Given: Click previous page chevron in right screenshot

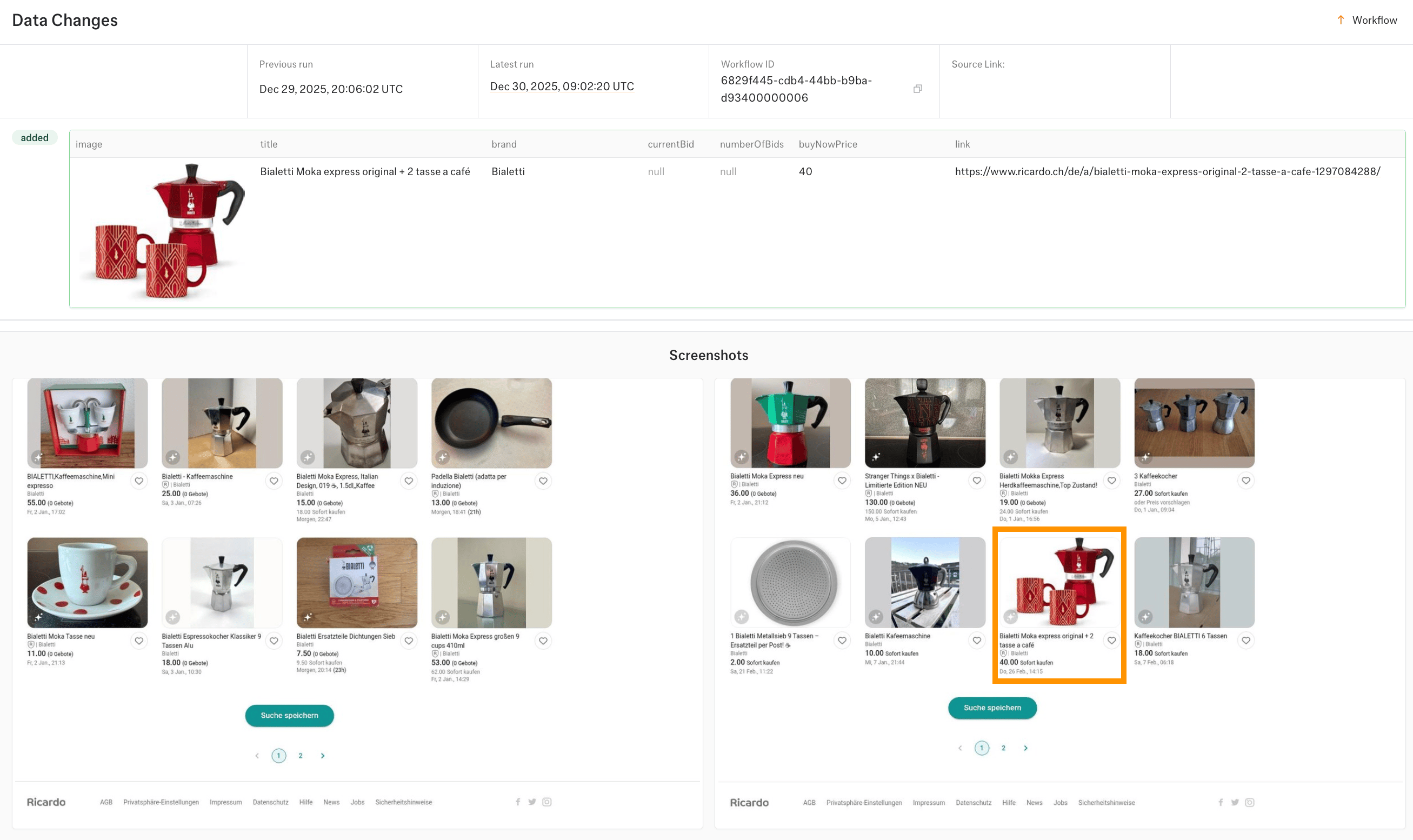Looking at the screenshot, I should coord(959,748).
